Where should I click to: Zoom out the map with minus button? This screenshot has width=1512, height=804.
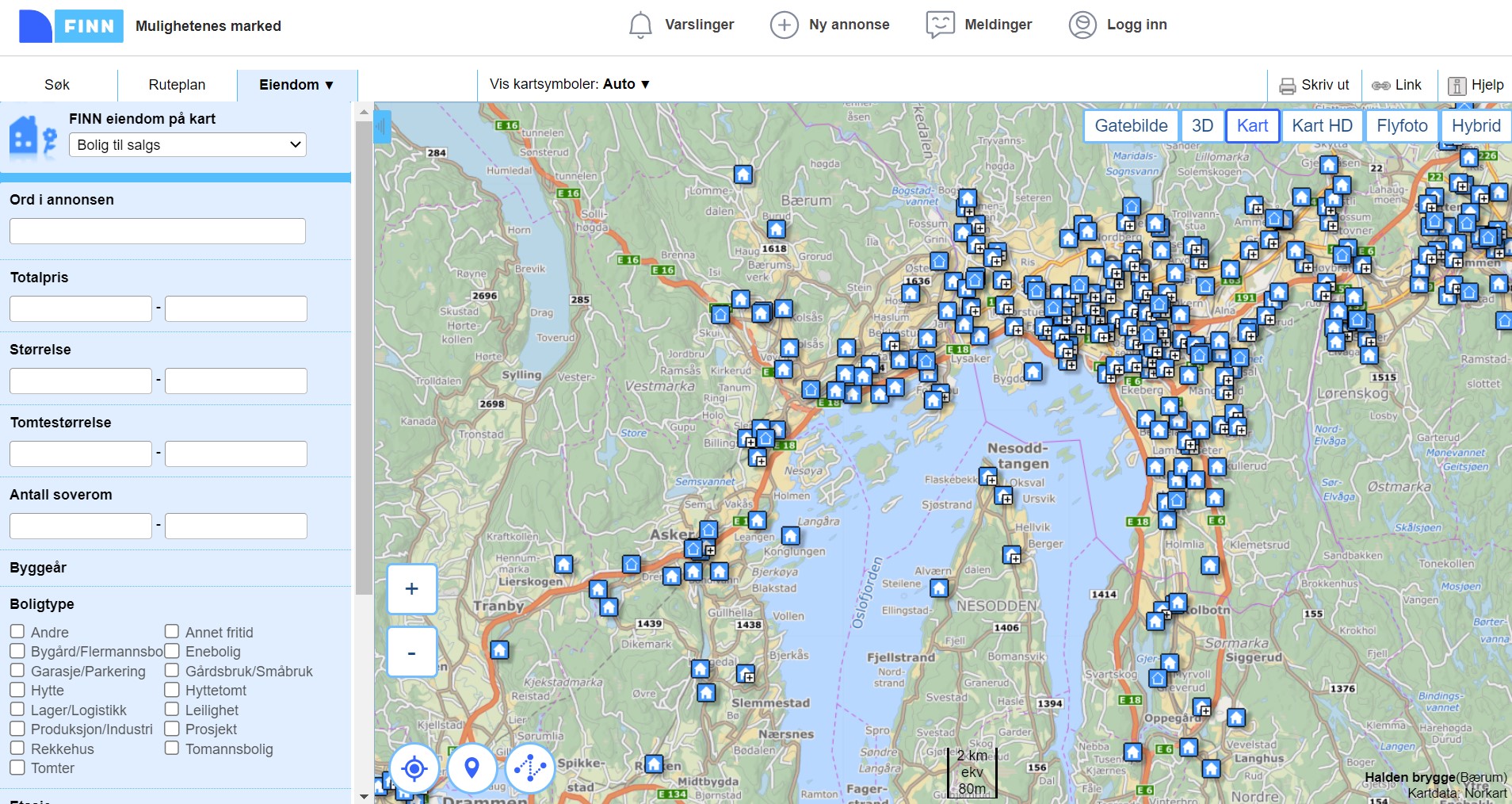click(411, 653)
